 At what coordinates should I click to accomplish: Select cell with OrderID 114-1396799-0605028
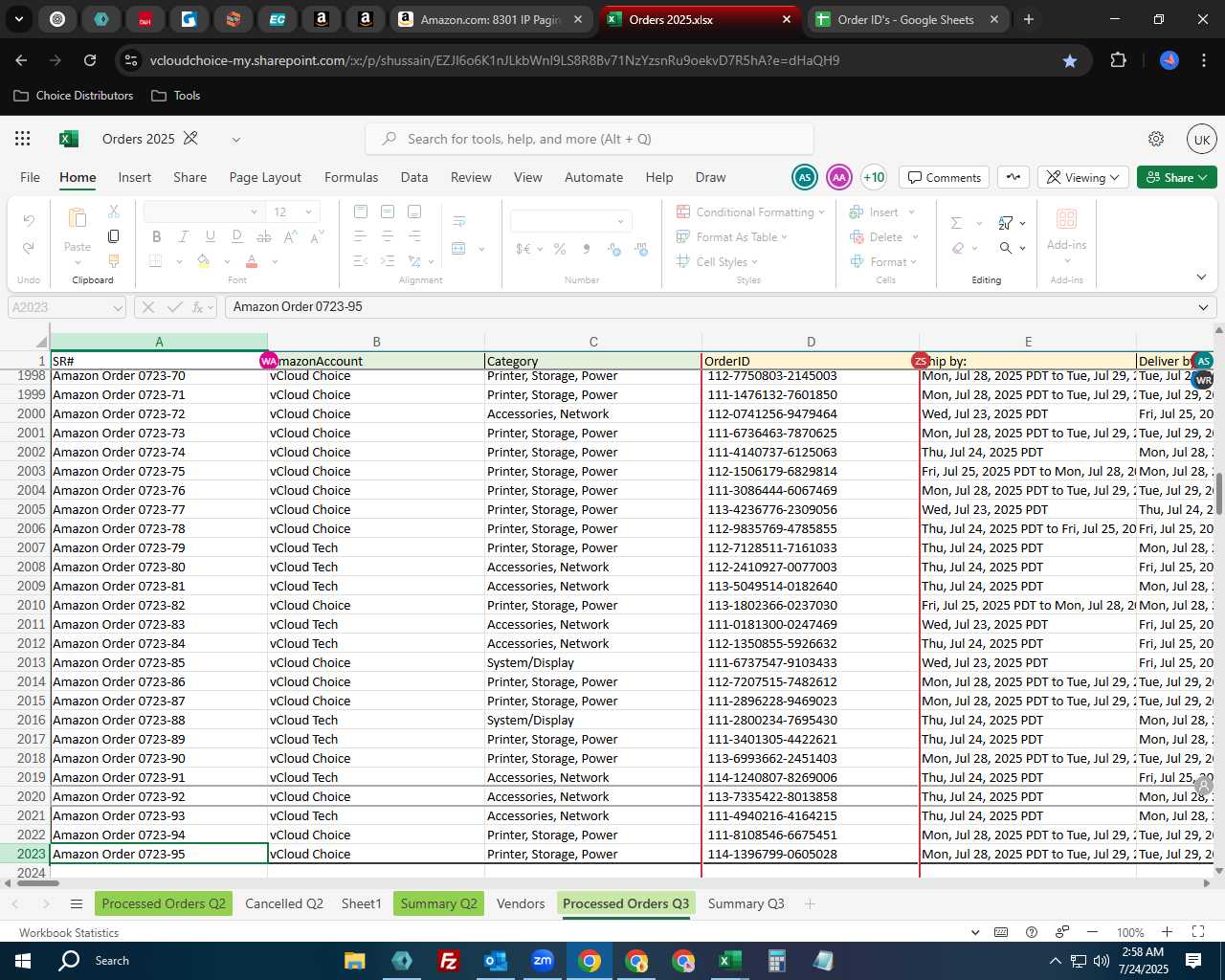[x=810, y=854]
